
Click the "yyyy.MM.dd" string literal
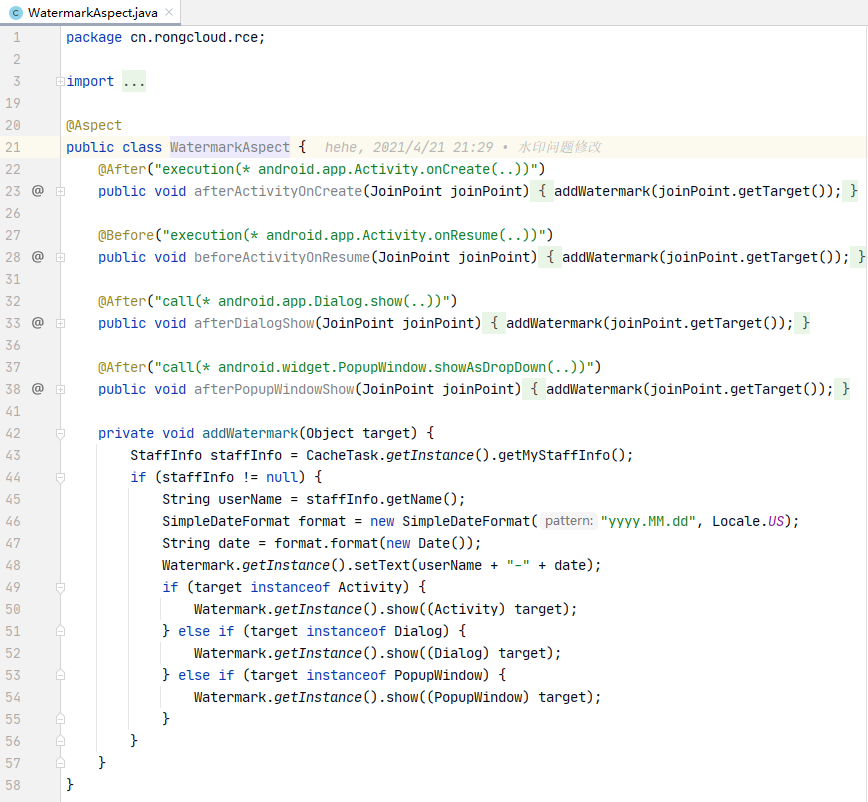648,521
